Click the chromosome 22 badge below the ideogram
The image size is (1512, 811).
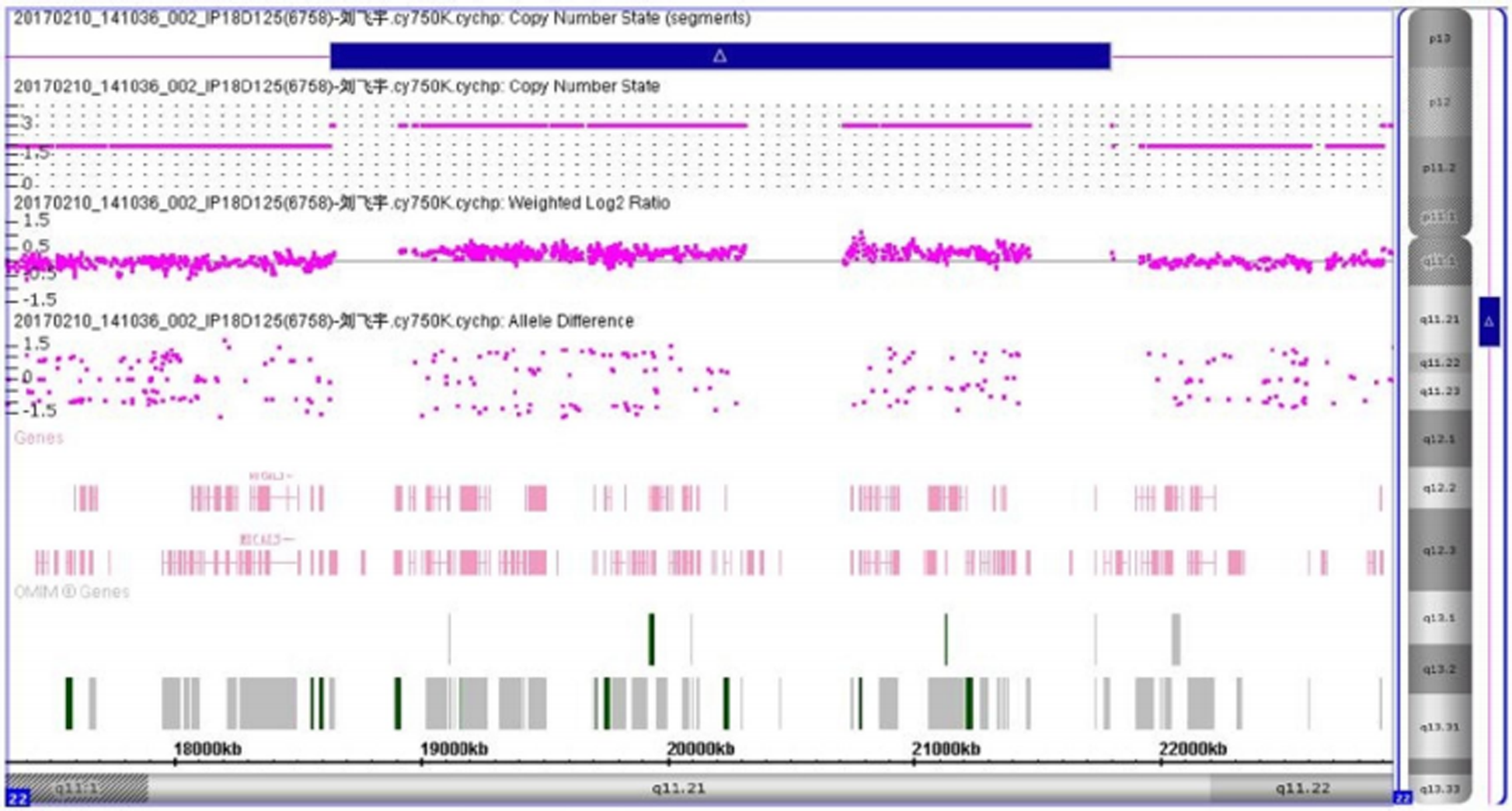tap(1402, 798)
